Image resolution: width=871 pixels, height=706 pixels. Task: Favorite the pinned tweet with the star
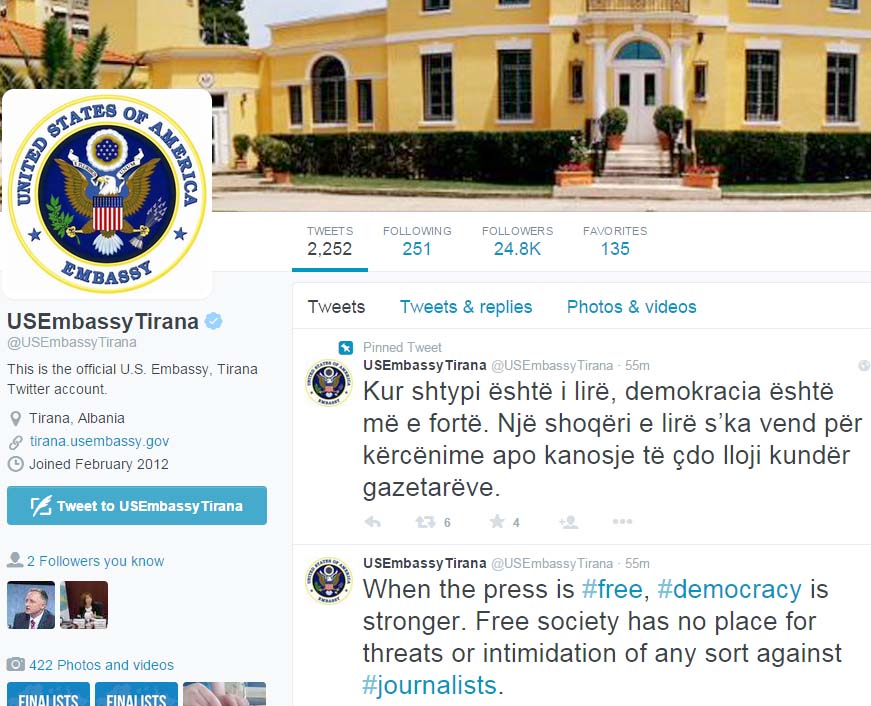(x=497, y=521)
